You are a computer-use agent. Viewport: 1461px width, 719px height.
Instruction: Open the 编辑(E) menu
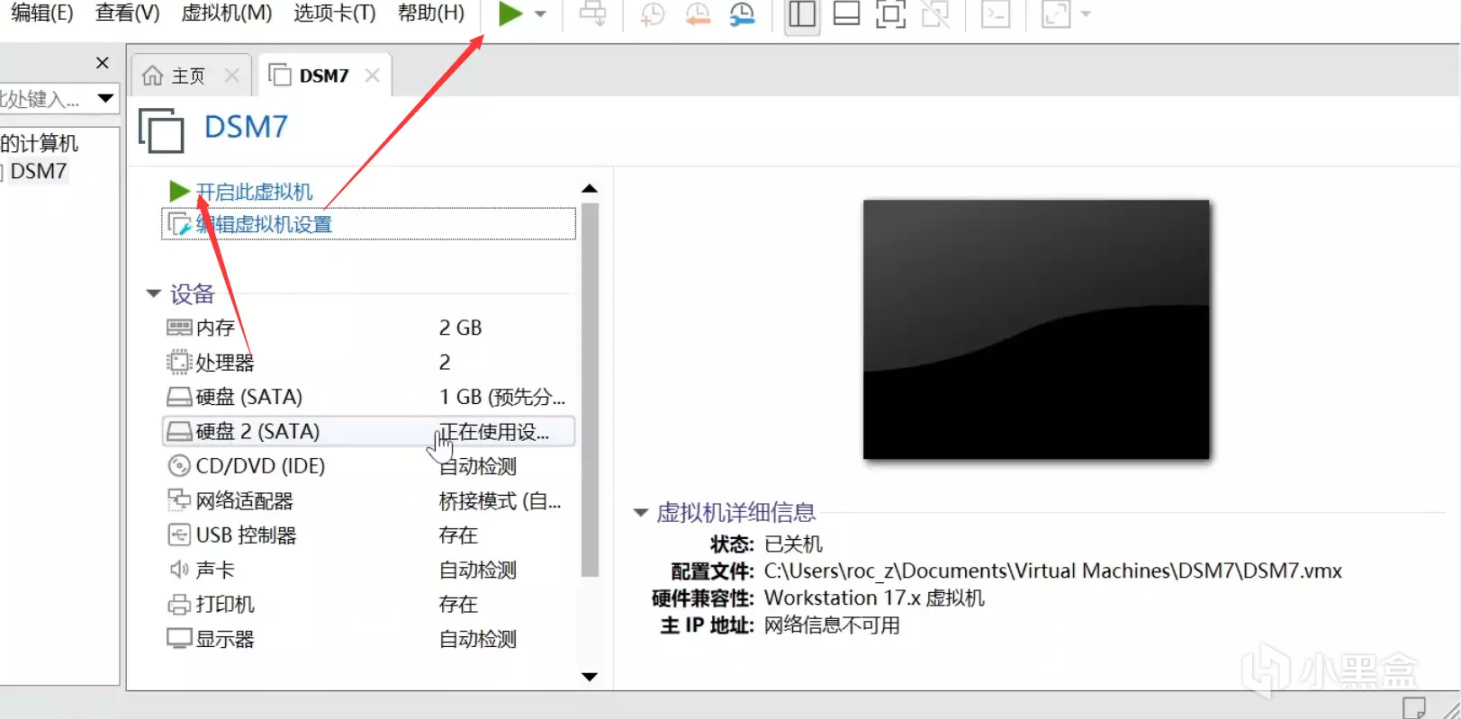pos(42,13)
